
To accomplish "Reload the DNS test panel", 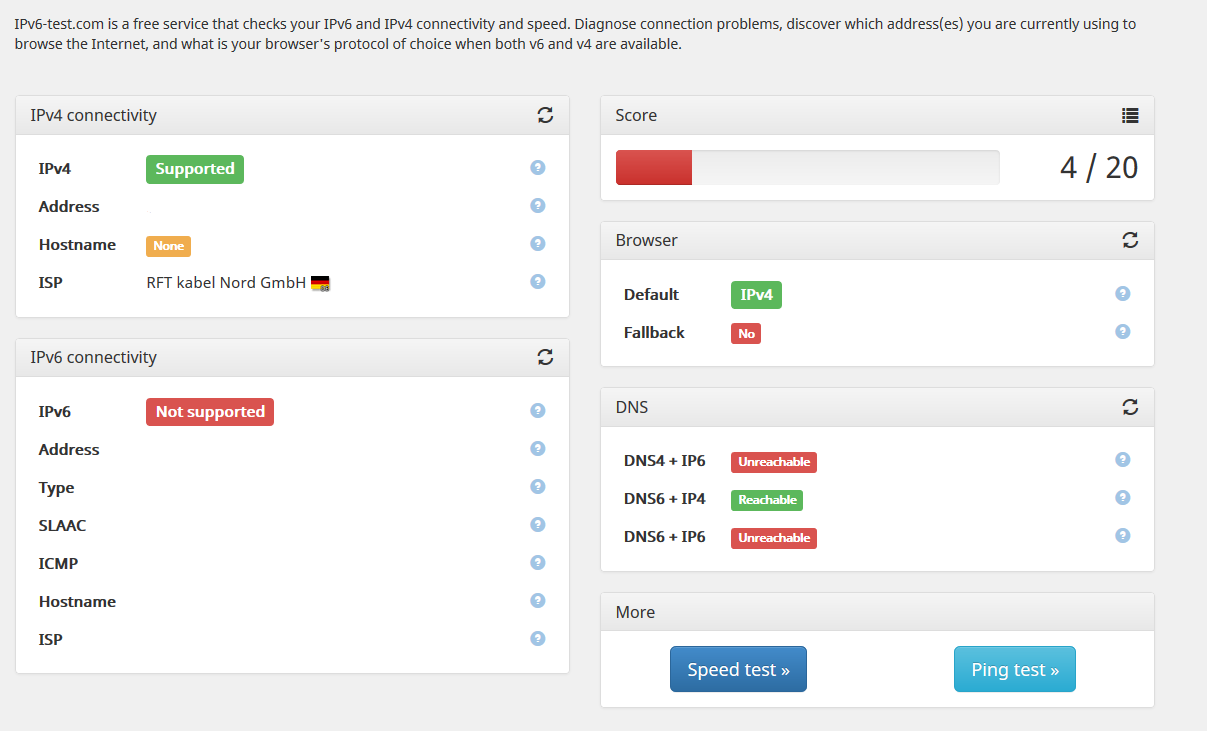I will coord(1130,407).
